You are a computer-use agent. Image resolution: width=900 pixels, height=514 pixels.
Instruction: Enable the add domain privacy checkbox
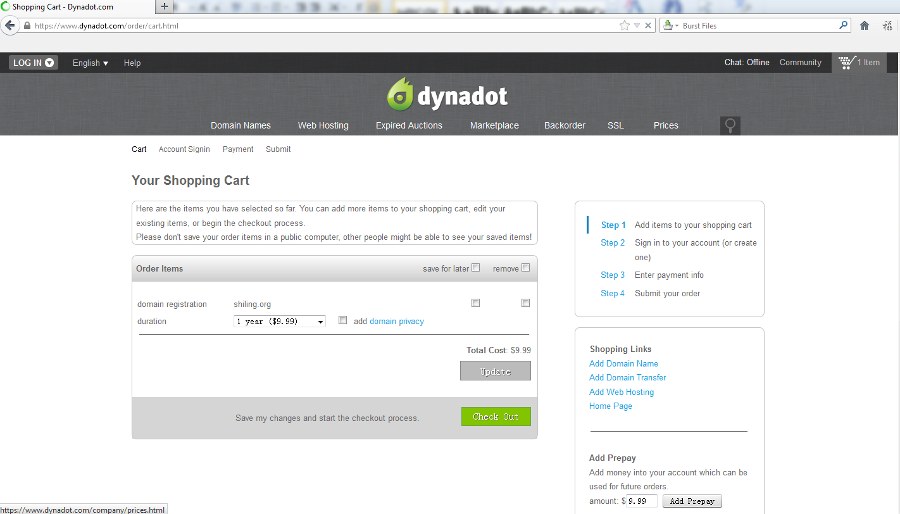coord(343,320)
